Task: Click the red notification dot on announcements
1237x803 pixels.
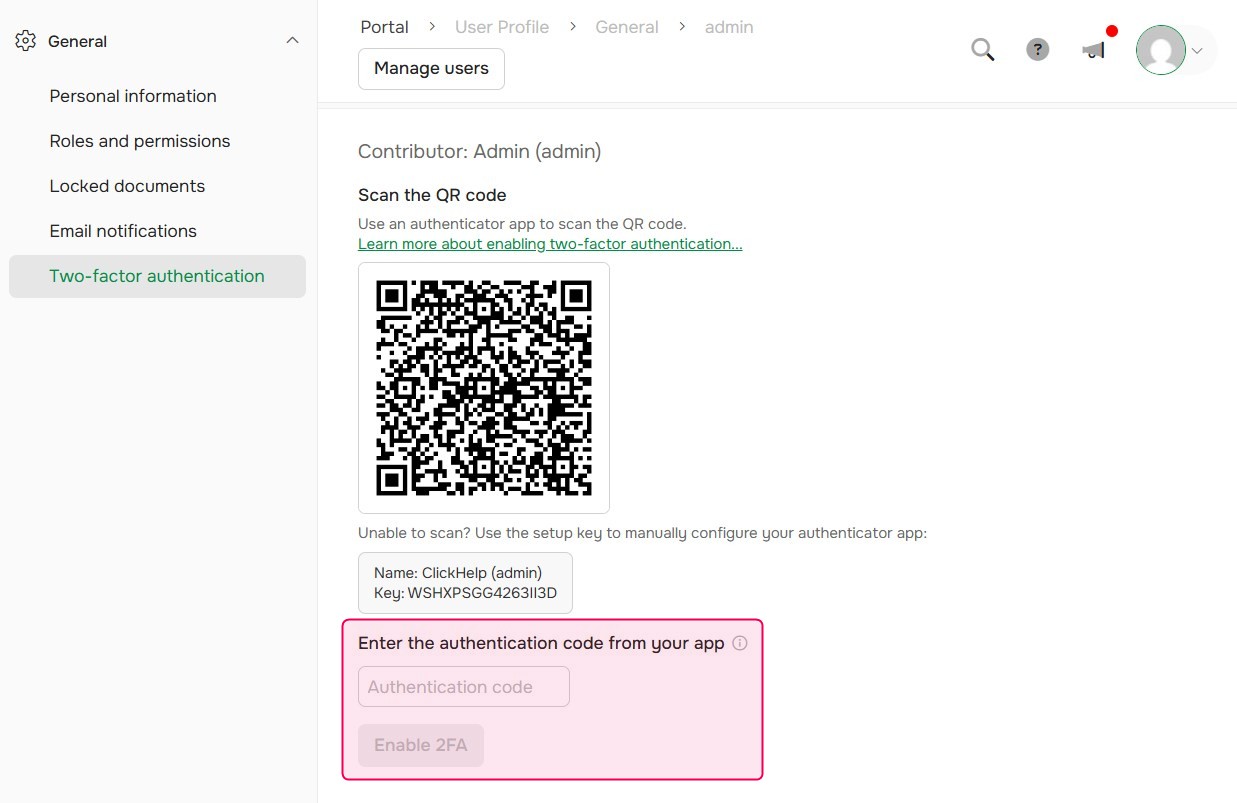Action: tap(1111, 32)
